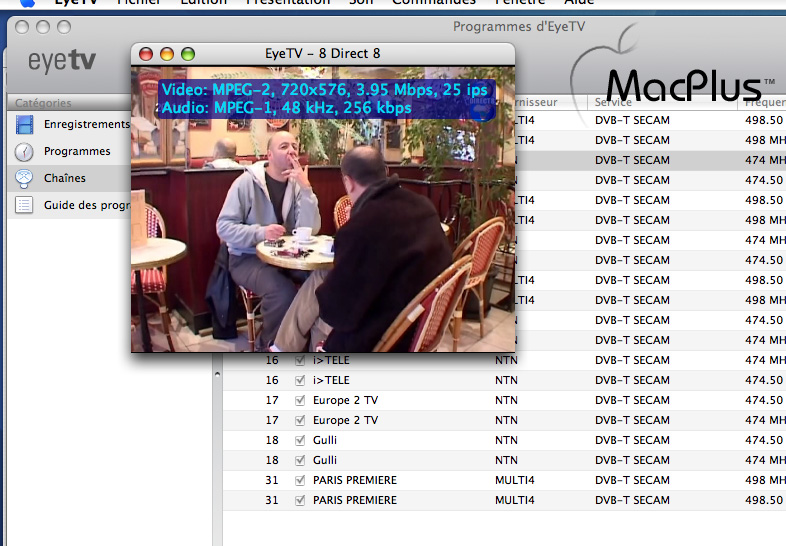786x546 pixels.
Task: Select channel name i>TELE at 474.50
Action: pos(331,380)
